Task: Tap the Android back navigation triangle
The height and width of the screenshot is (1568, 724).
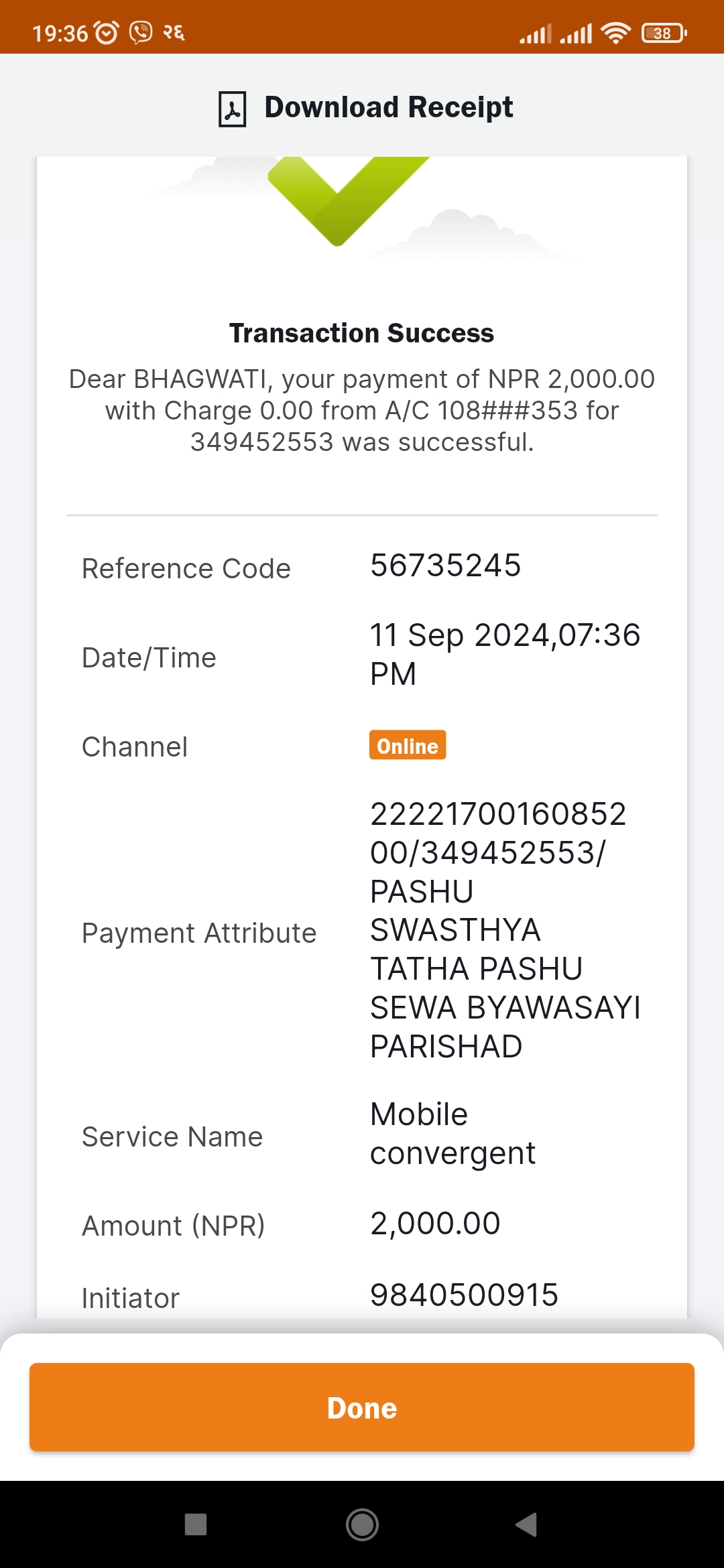Action: pyautogui.click(x=527, y=1524)
